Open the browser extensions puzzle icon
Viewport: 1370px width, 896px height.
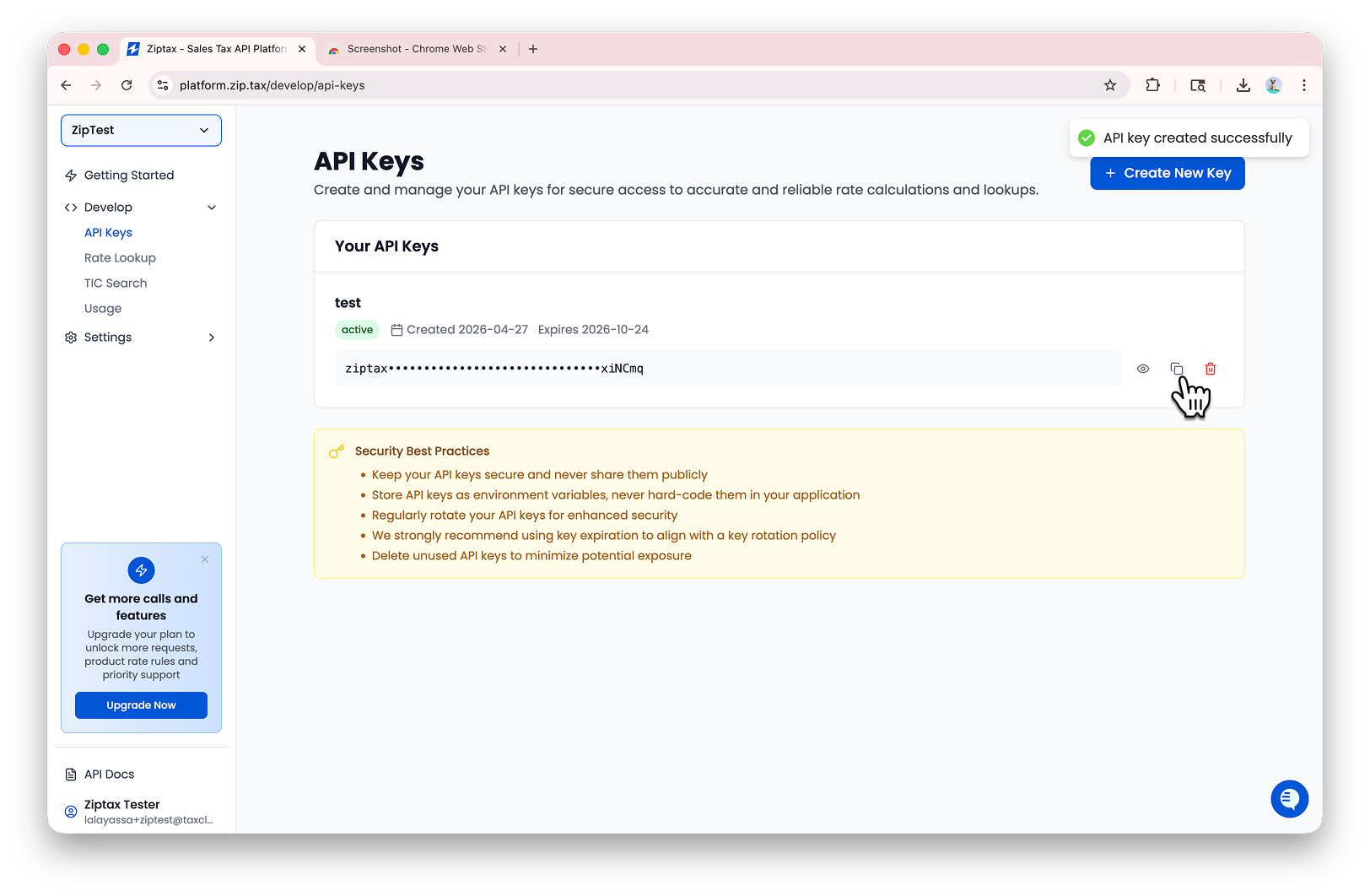[x=1152, y=85]
